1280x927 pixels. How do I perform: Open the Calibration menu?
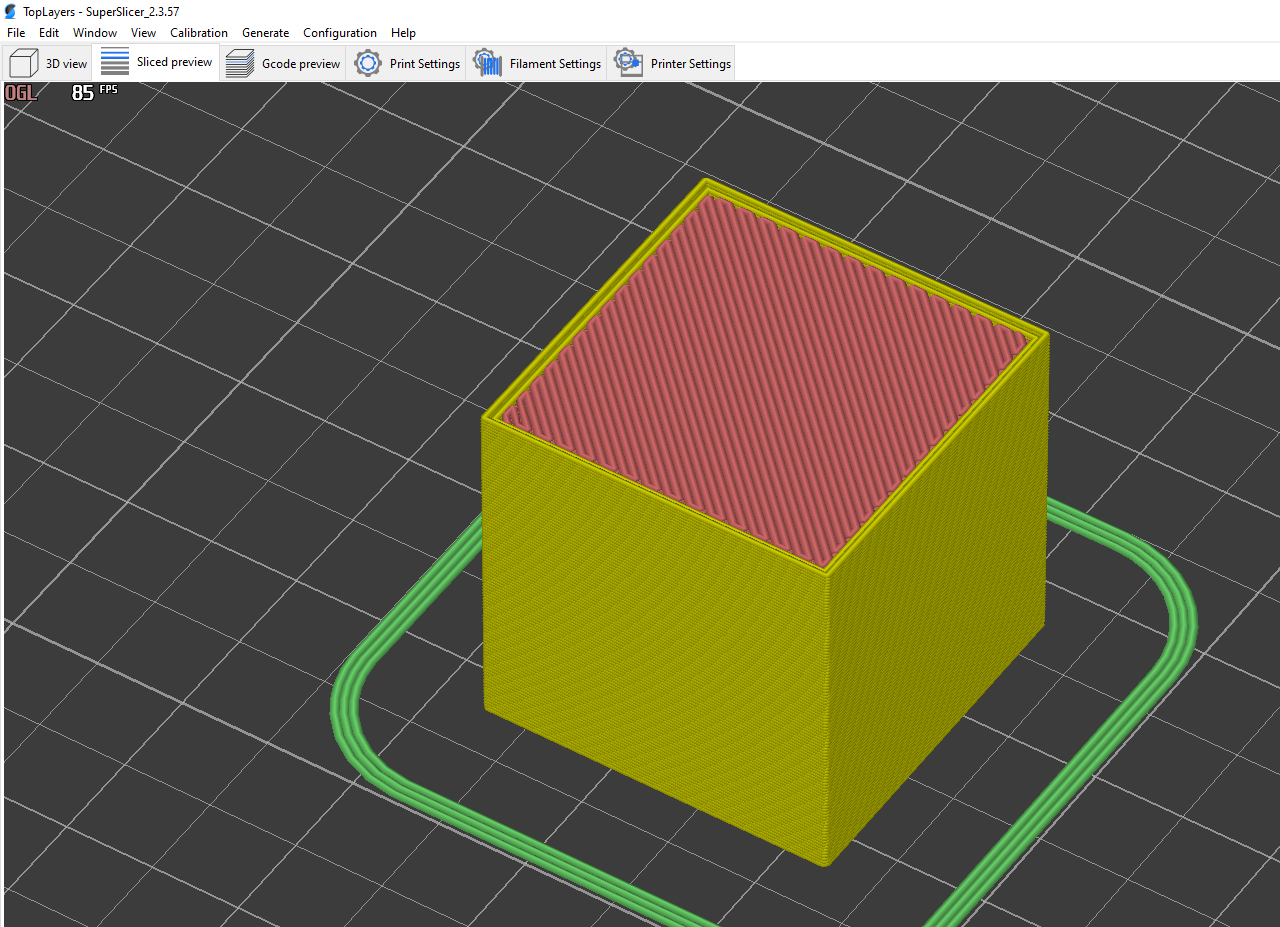point(199,33)
